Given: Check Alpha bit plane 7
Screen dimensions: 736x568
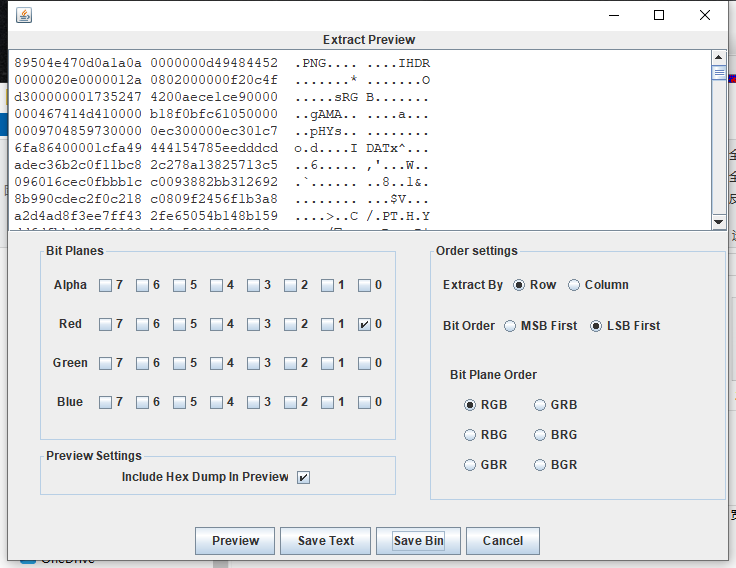Looking at the screenshot, I should click(x=106, y=285).
